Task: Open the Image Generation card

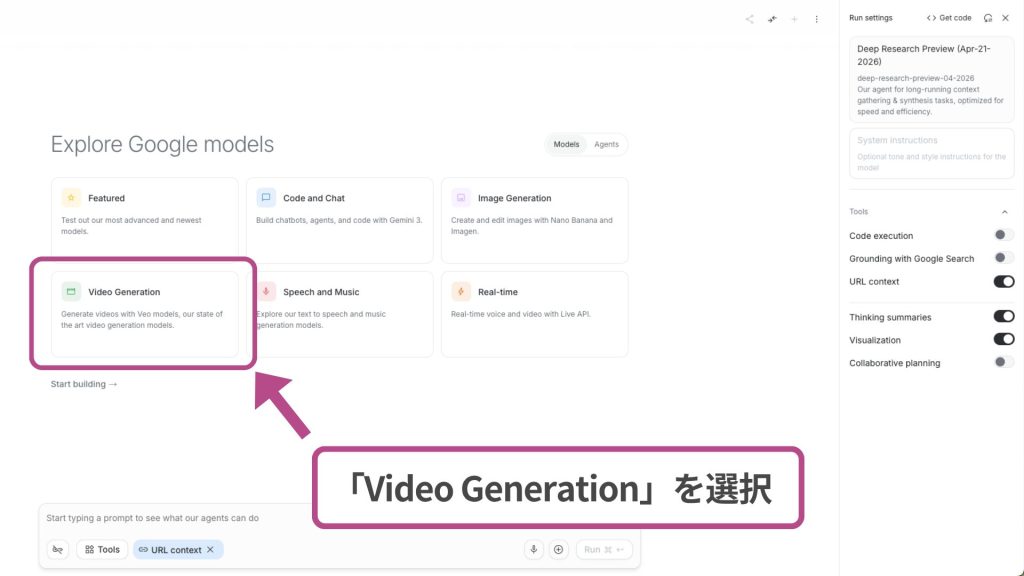Action: (x=535, y=220)
